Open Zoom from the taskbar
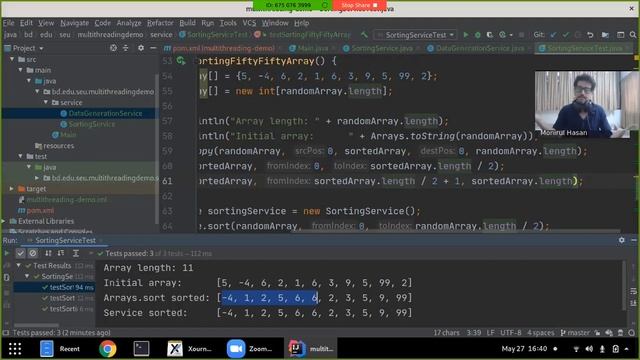 tap(249, 349)
